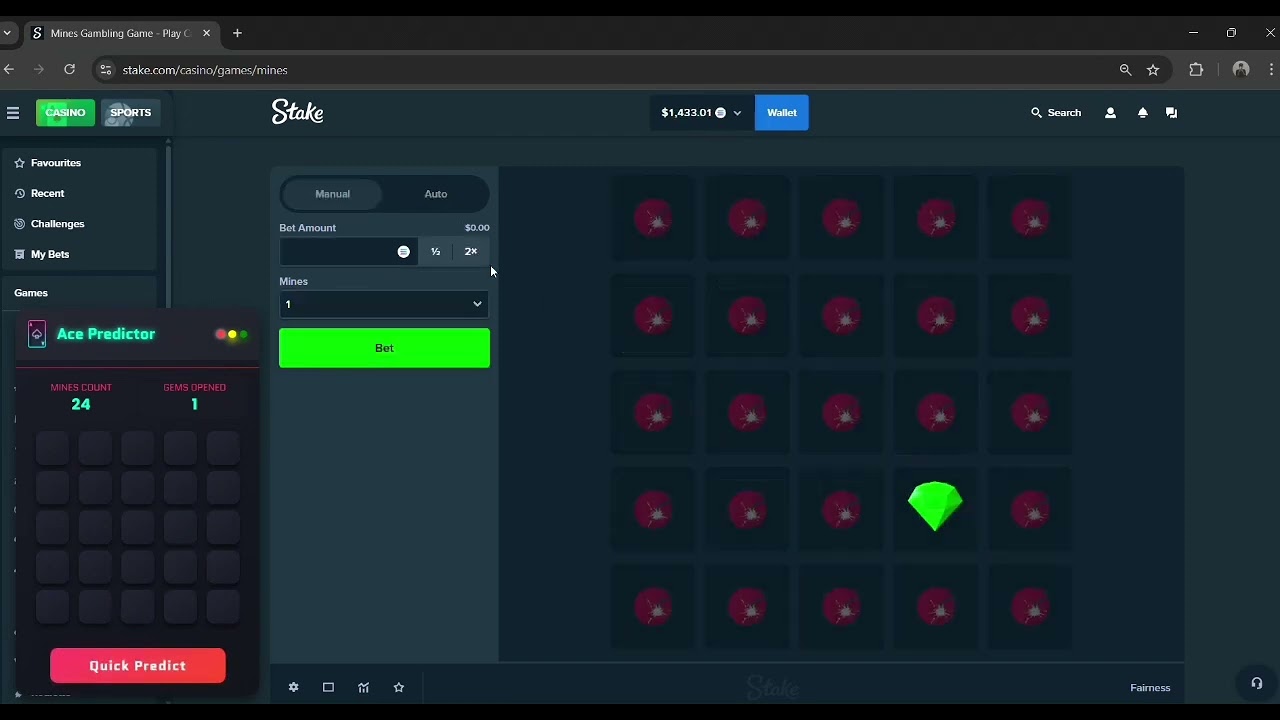
Task: Open live support headset icon
Action: 1256,684
